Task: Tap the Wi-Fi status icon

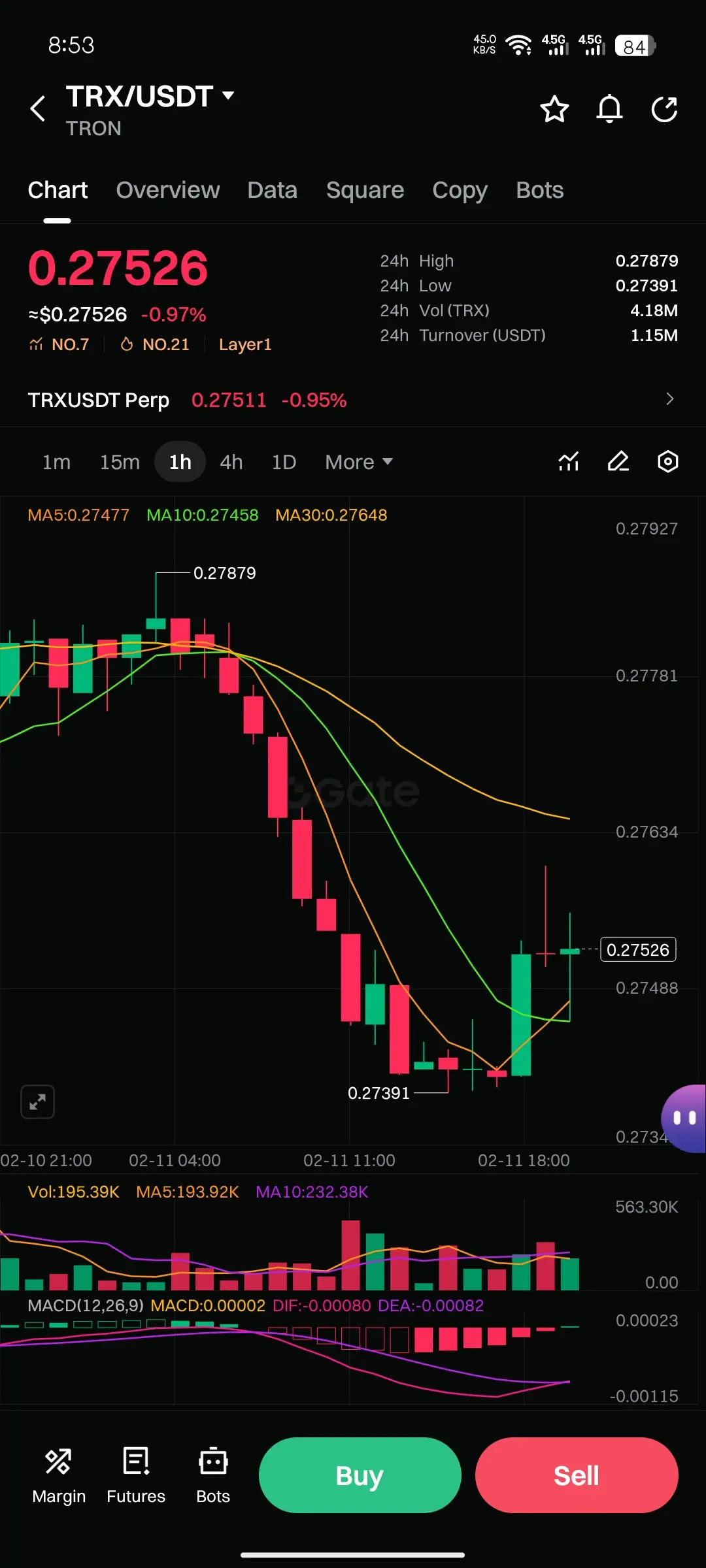Action: (518, 45)
